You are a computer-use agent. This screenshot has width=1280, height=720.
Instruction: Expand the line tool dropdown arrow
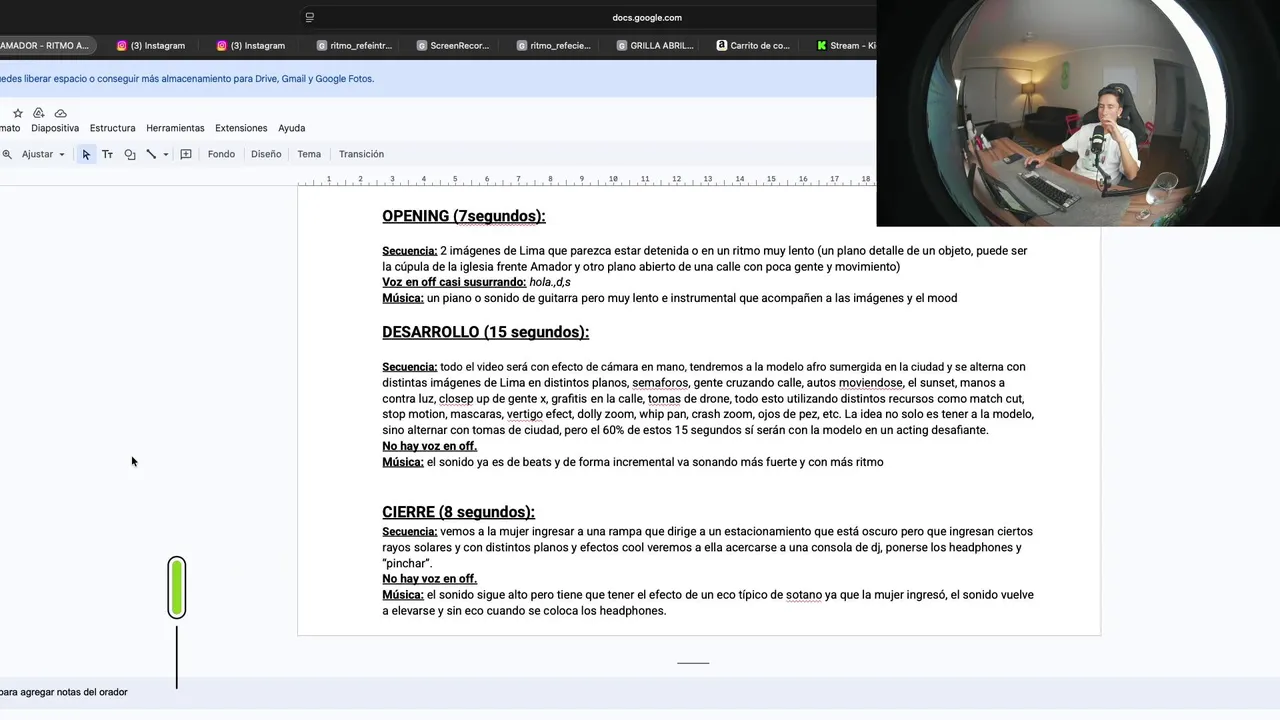(x=166, y=154)
